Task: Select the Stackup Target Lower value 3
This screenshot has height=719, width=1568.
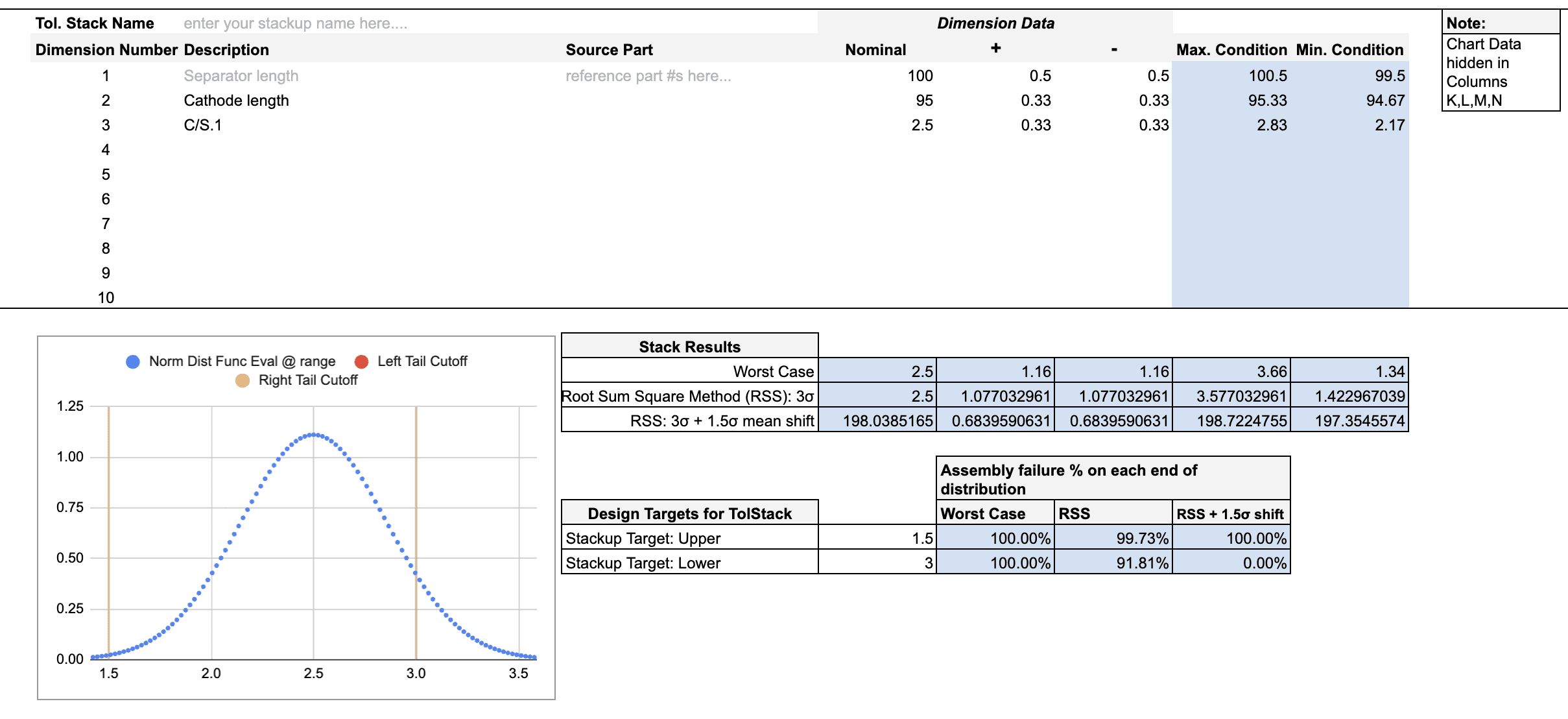Action: (877, 563)
